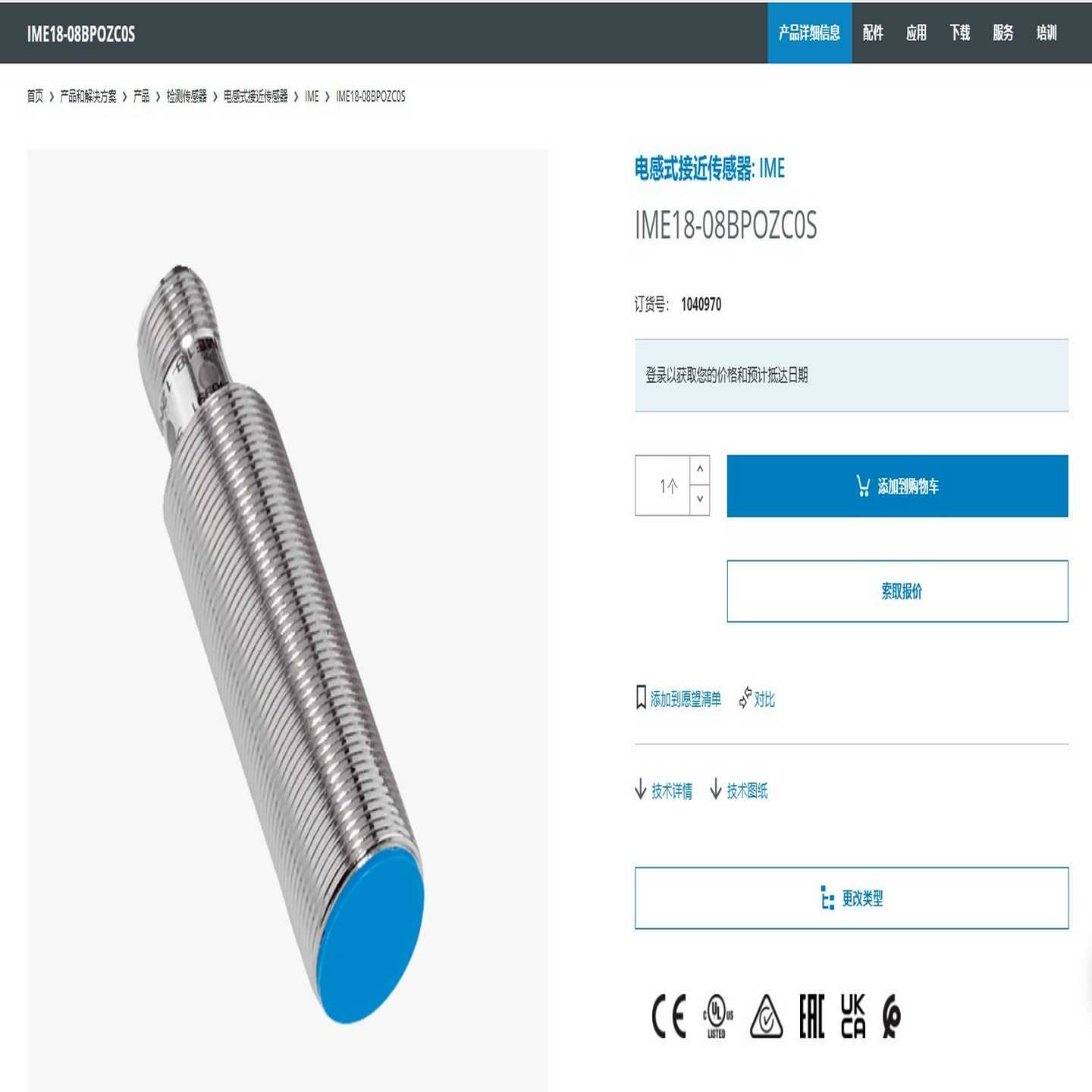This screenshot has width=1092, height=1092.
Task: Click the compare icon beside 对比
Action: point(745,698)
